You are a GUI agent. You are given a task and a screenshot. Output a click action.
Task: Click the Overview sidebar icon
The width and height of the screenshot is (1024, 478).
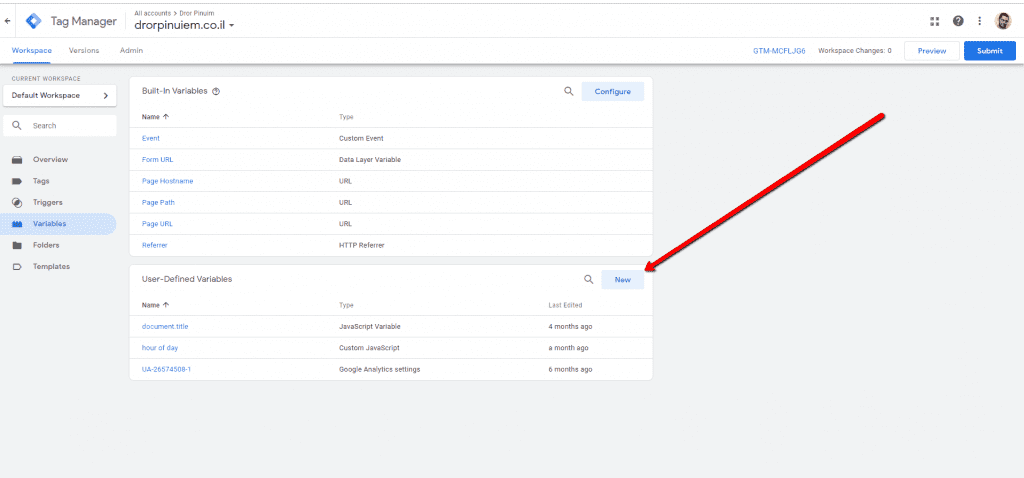click(x=18, y=159)
